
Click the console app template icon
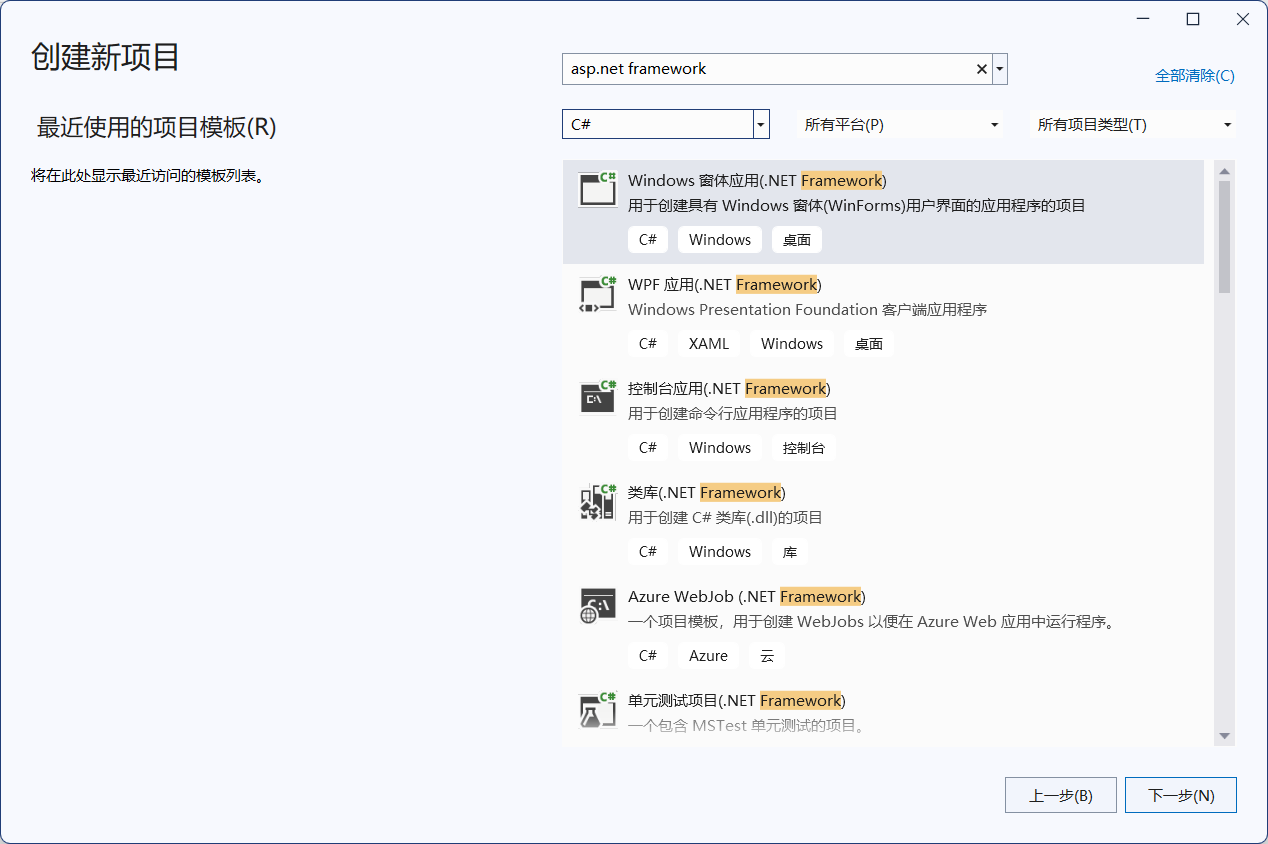(x=598, y=397)
